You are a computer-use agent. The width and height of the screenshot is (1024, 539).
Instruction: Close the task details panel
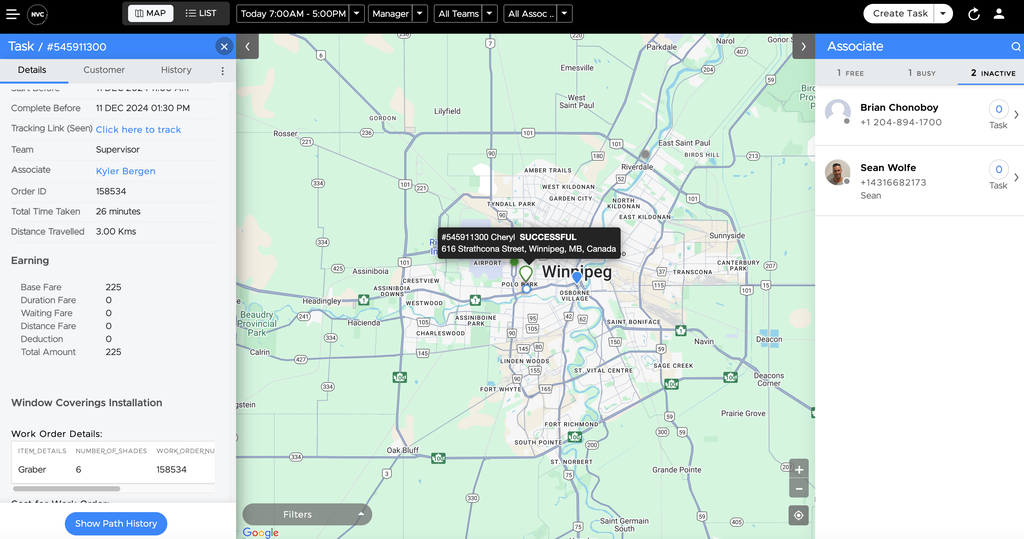pos(224,47)
